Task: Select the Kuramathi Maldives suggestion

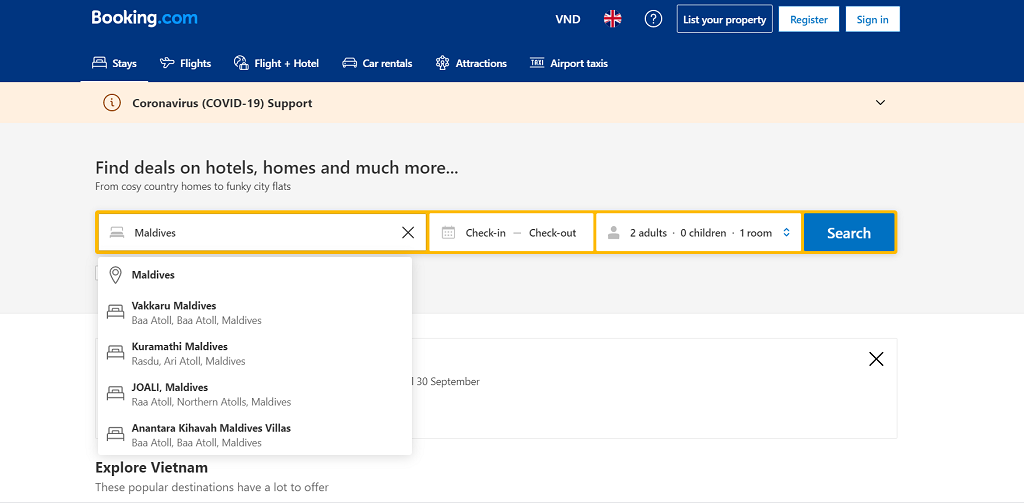Action: coord(255,353)
